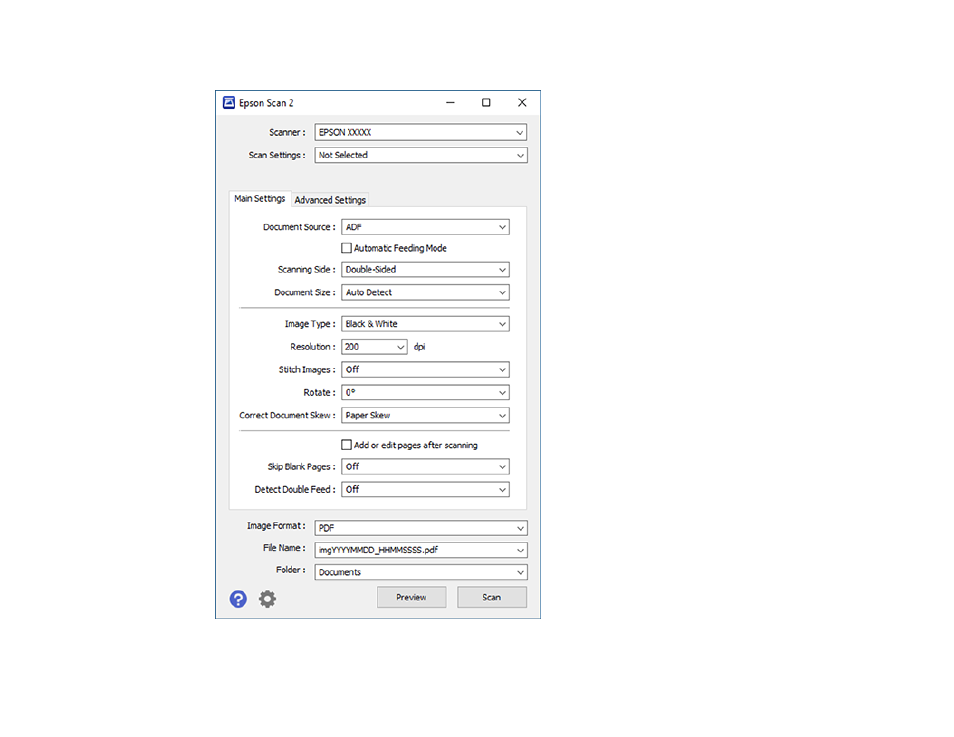This screenshot has width=954, height=737.
Task: Open the Resolution dropdown
Action: coord(374,347)
